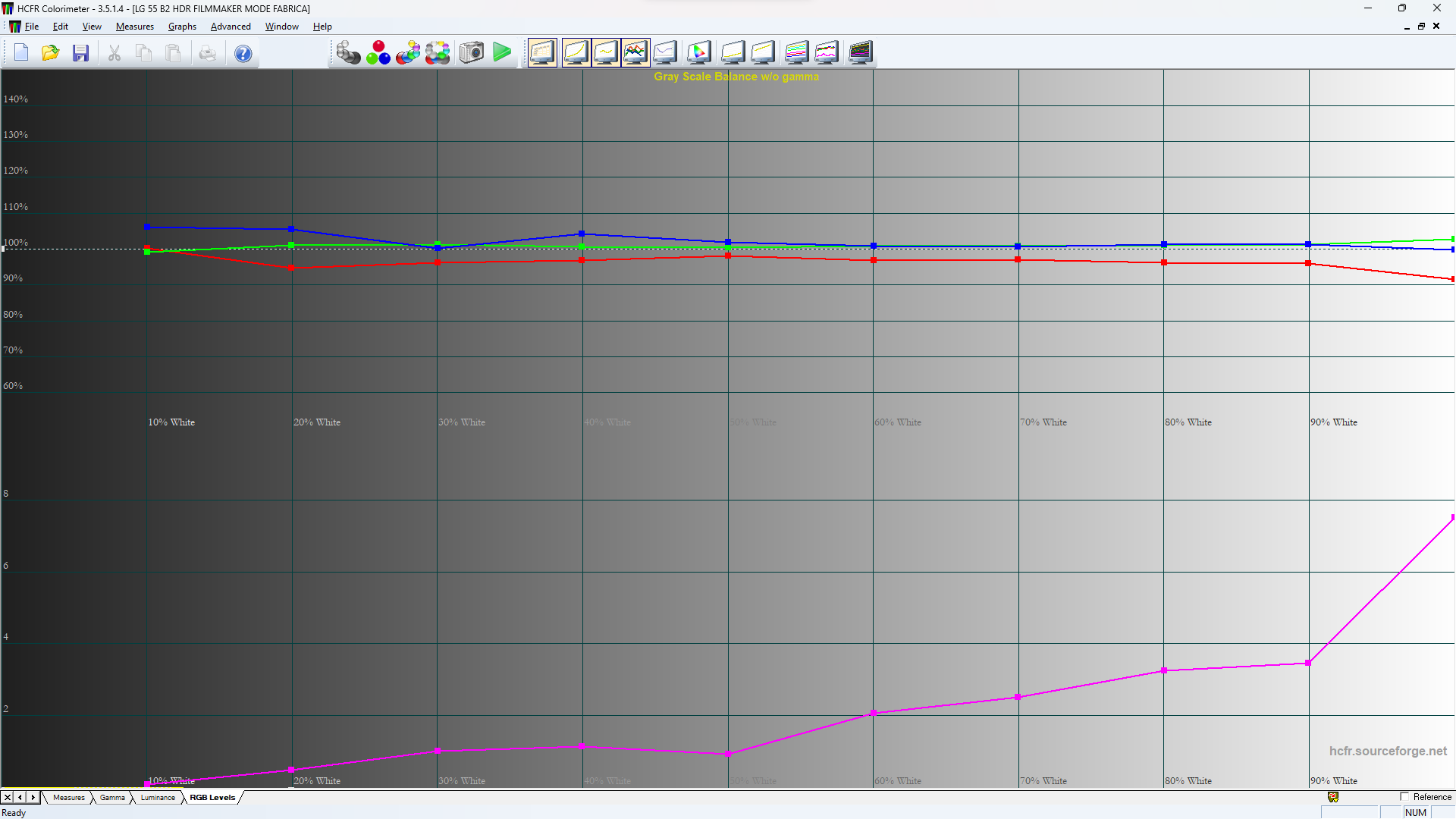Image resolution: width=1456 pixels, height=819 pixels.
Task: Click the gray scale measure icon
Action: pyautogui.click(x=348, y=53)
